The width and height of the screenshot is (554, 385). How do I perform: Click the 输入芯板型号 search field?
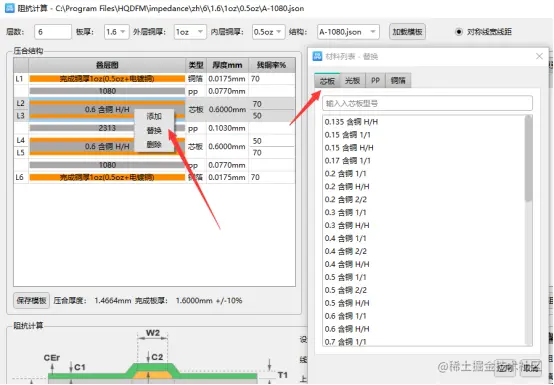click(x=427, y=103)
